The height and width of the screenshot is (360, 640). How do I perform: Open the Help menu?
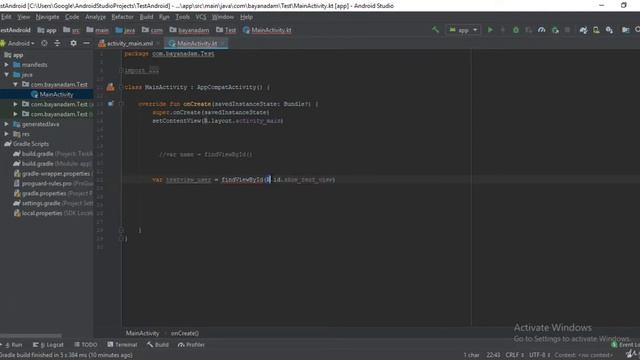coord(246,17)
